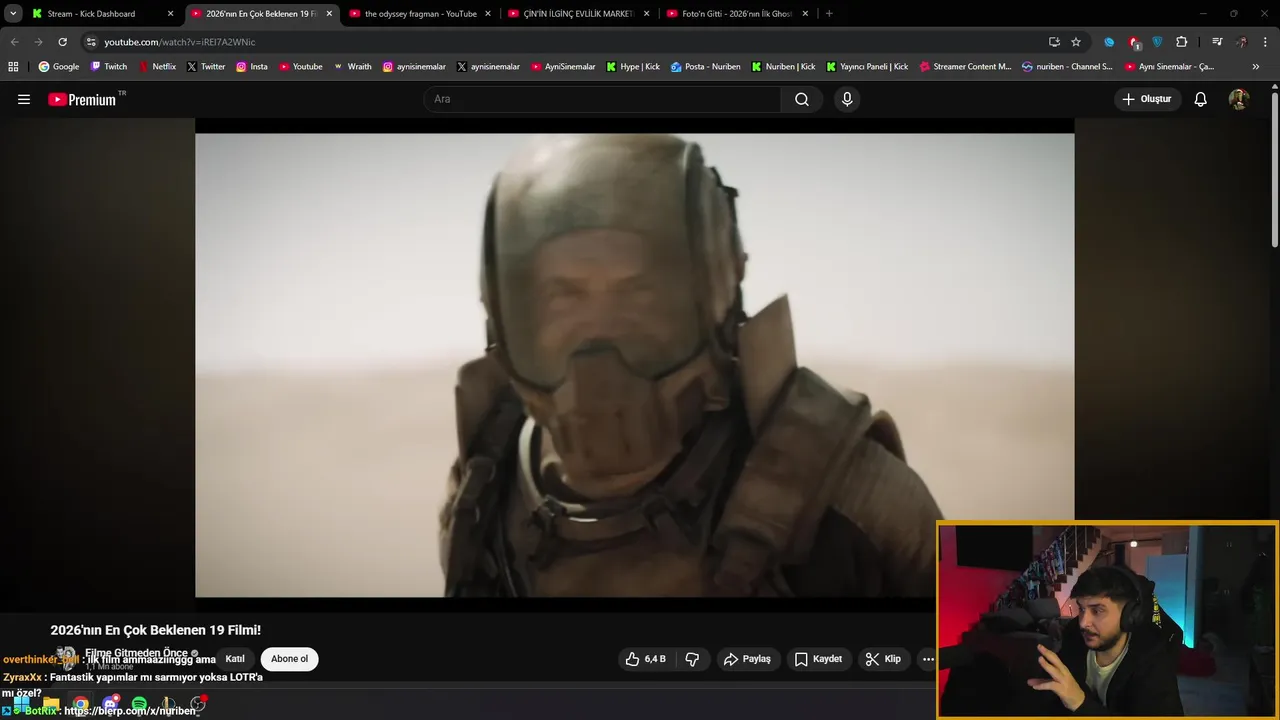
Task: Click the video title 2026'nın En Çok Beklenen 19 Filmi!
Action: pos(156,630)
